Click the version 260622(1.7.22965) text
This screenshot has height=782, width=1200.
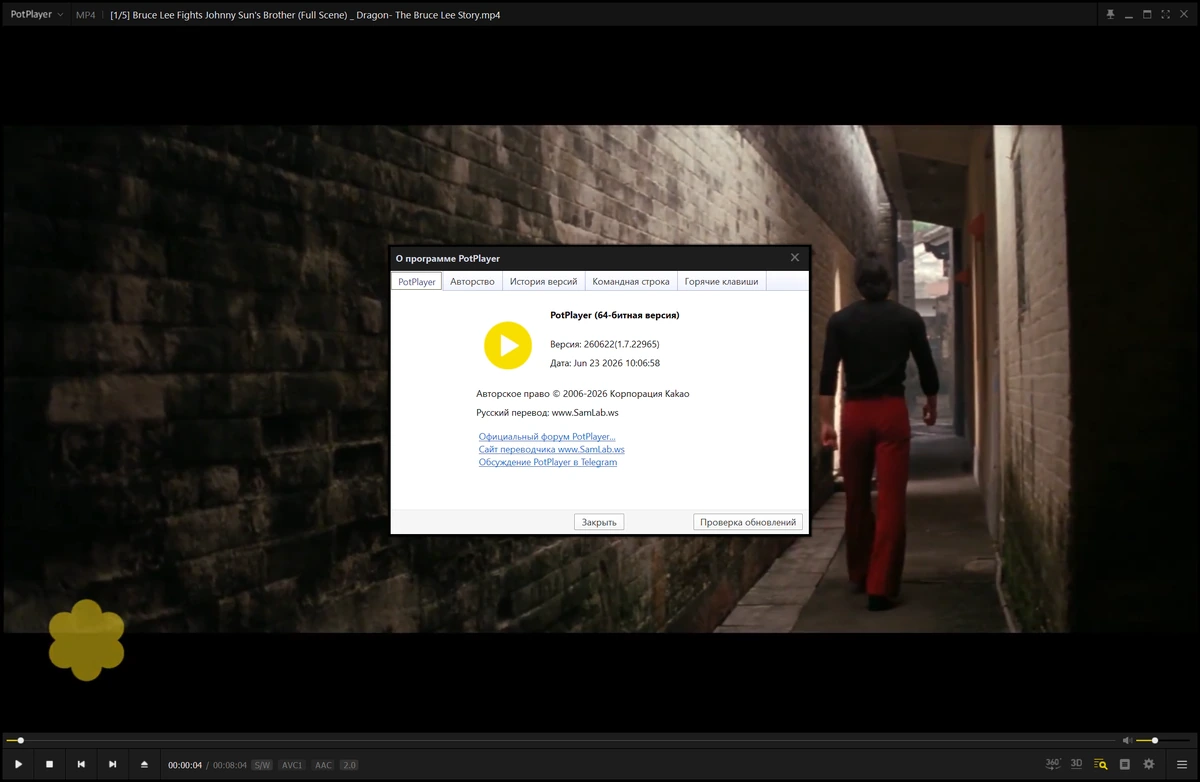pos(605,344)
